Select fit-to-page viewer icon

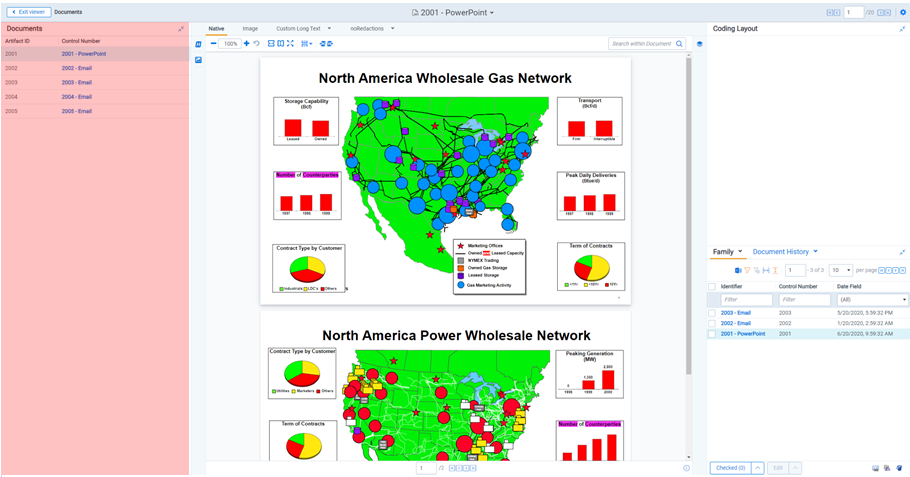tap(280, 44)
